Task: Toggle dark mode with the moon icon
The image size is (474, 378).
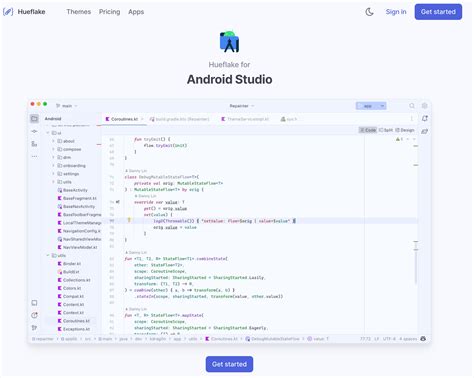Action: 369,12
